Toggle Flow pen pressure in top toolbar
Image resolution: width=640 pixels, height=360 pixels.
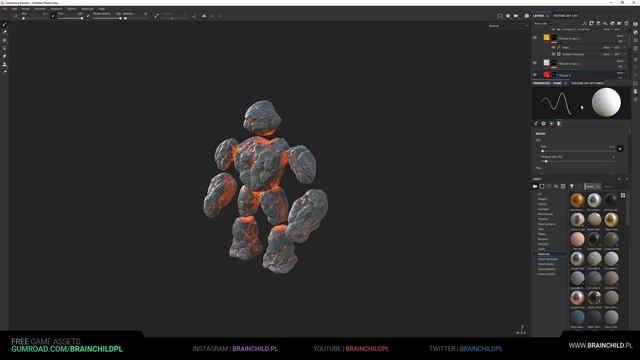pos(88,16)
